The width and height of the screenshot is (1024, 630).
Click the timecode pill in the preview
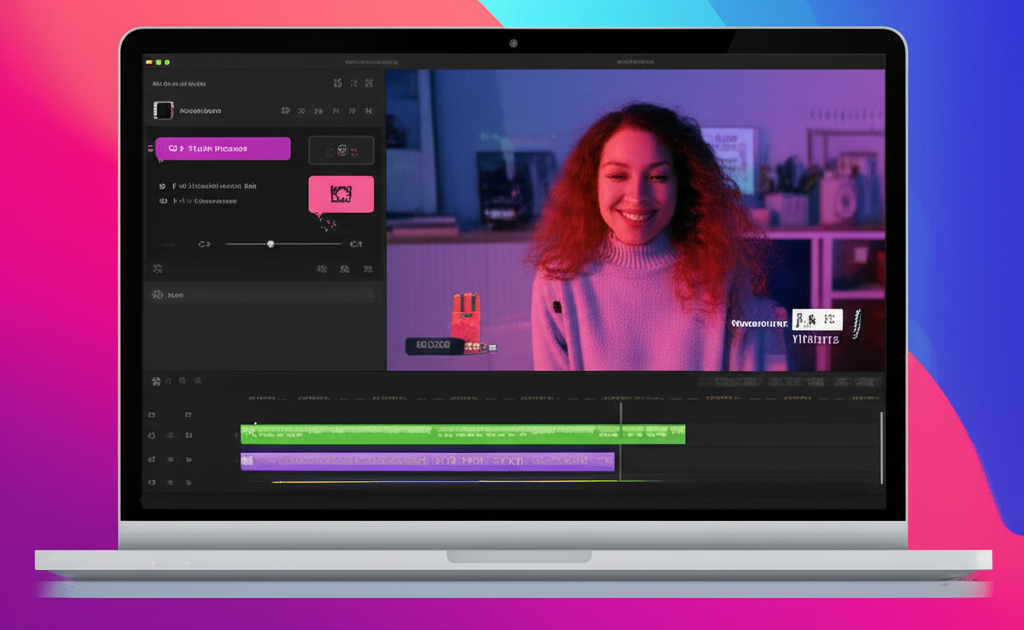point(433,345)
